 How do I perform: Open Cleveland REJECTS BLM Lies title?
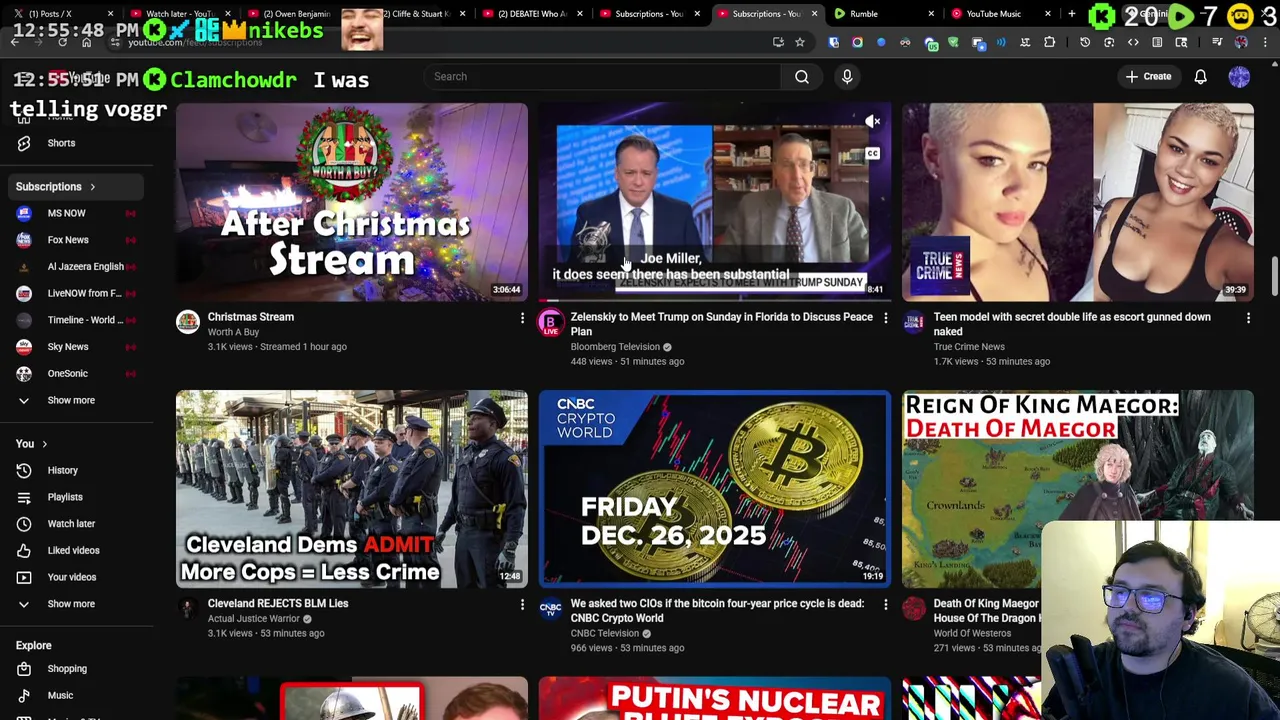pyautogui.click(x=278, y=604)
